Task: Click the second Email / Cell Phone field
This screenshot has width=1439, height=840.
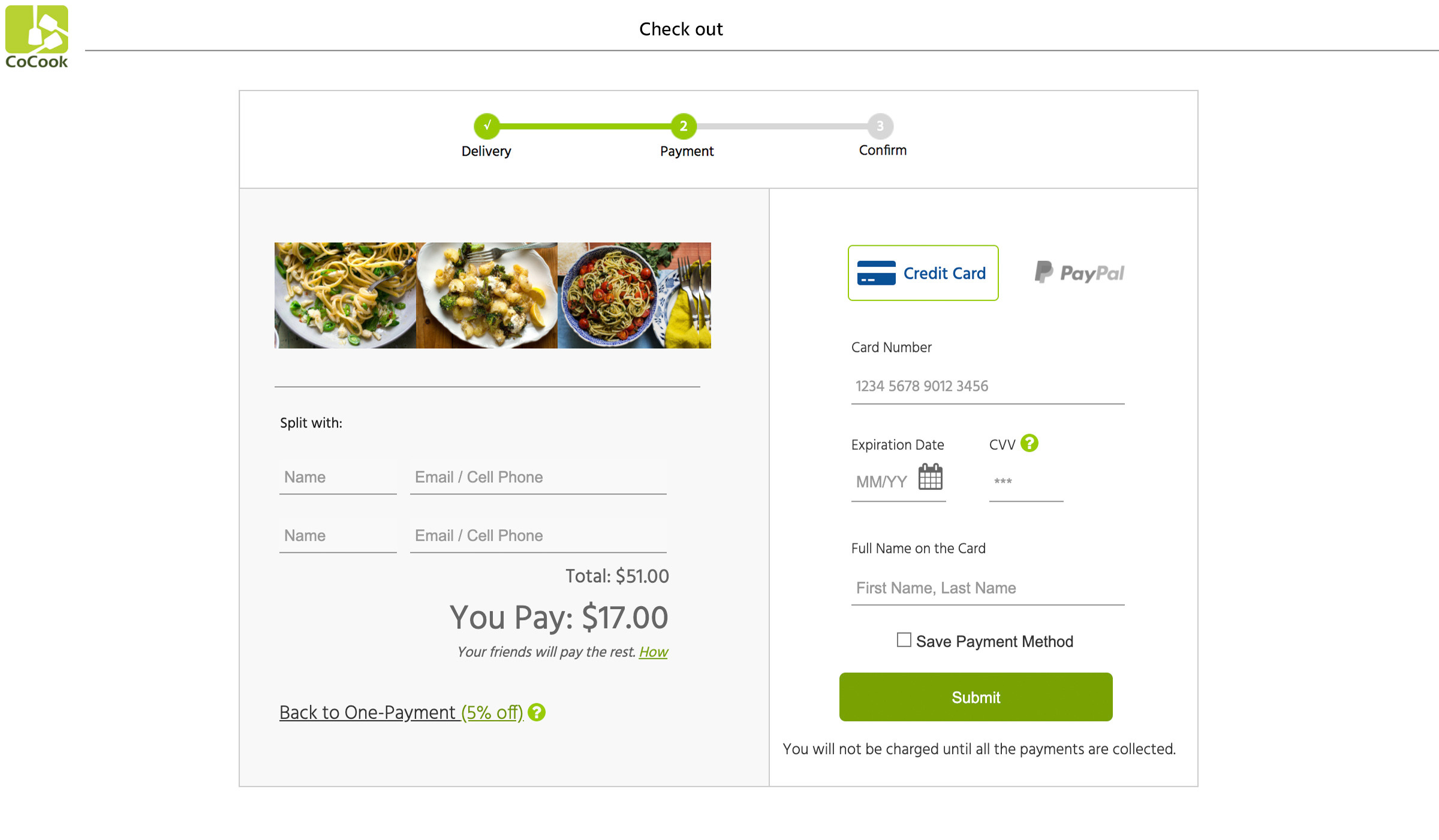Action: (538, 535)
